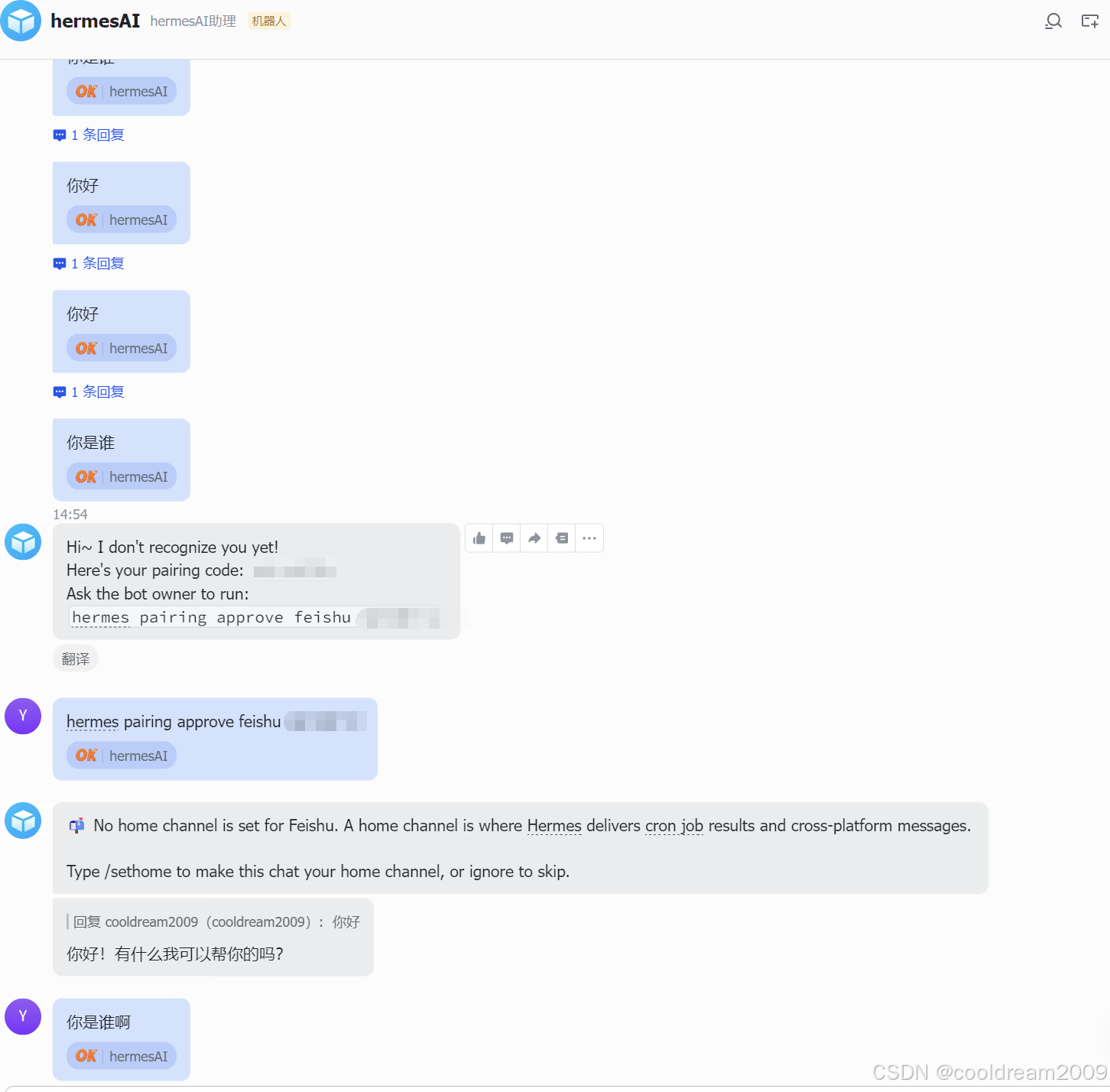
Task: Click hermesAI bot avatar beside pairing message
Action: coord(23,542)
